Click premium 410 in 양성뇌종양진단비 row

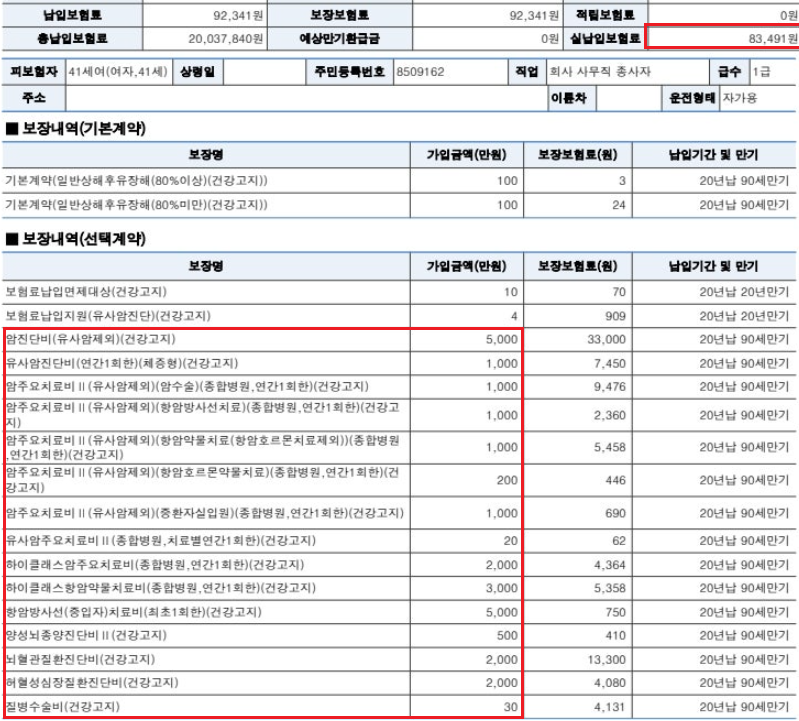[x=616, y=635]
